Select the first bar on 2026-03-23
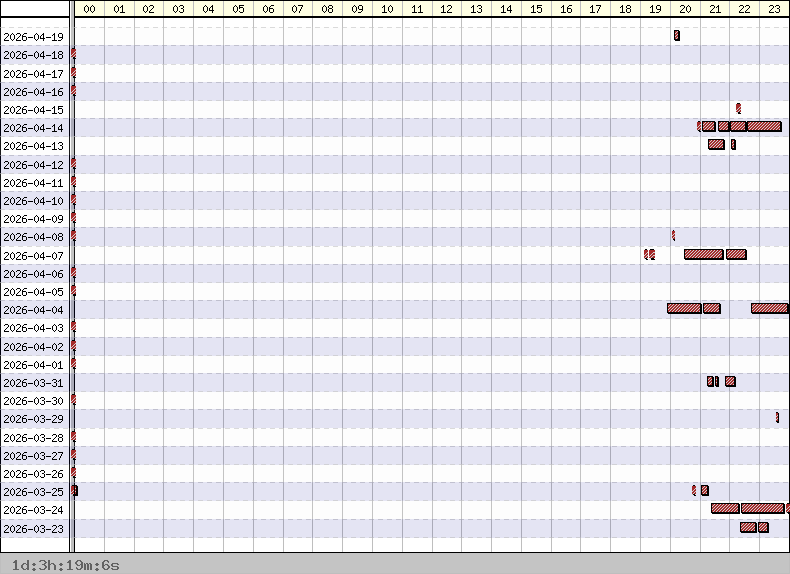 (748, 527)
